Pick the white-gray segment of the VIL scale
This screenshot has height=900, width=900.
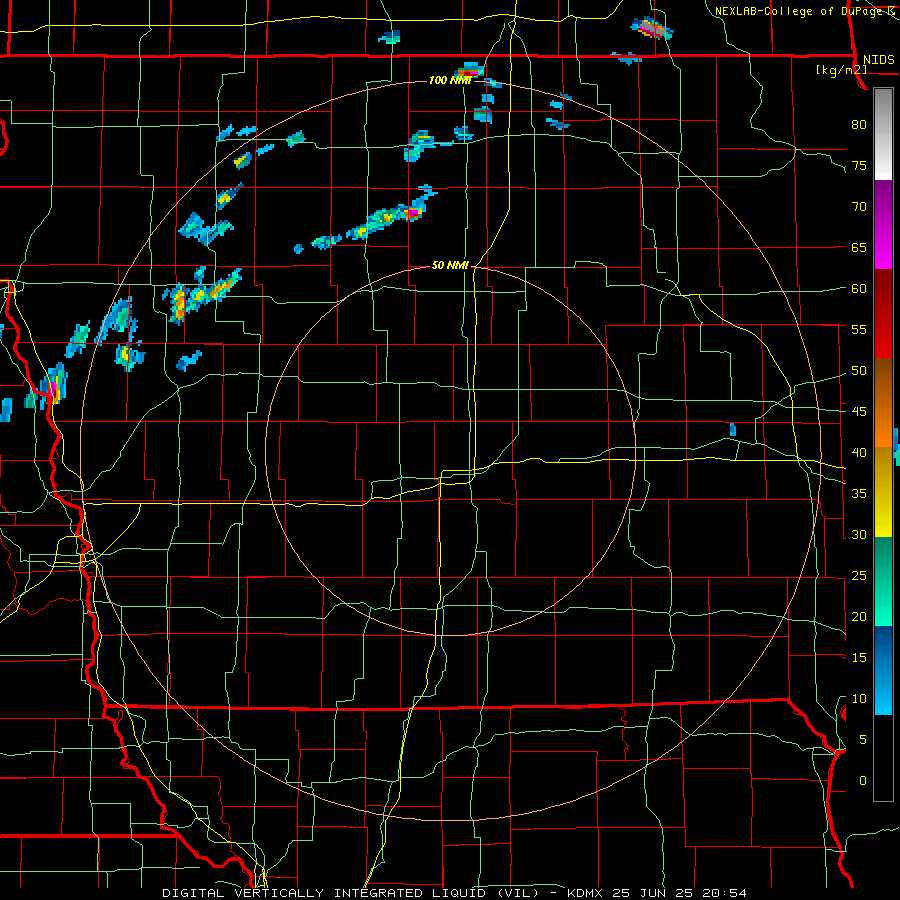click(883, 134)
